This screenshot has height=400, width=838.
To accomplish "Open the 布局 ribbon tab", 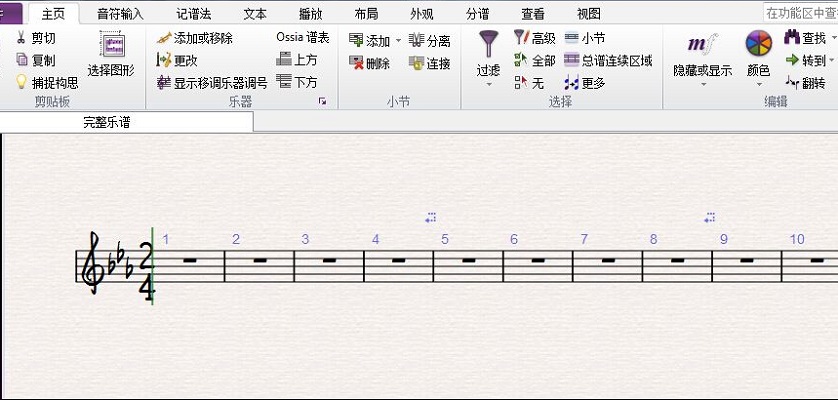I will pyautogui.click(x=366, y=14).
